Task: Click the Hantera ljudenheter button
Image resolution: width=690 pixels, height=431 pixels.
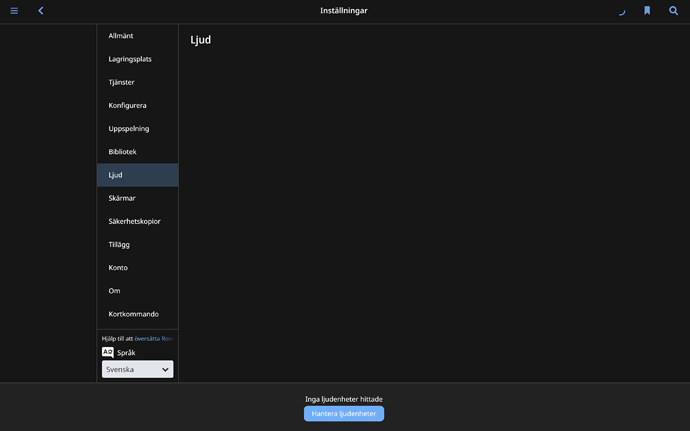Action: click(344, 414)
